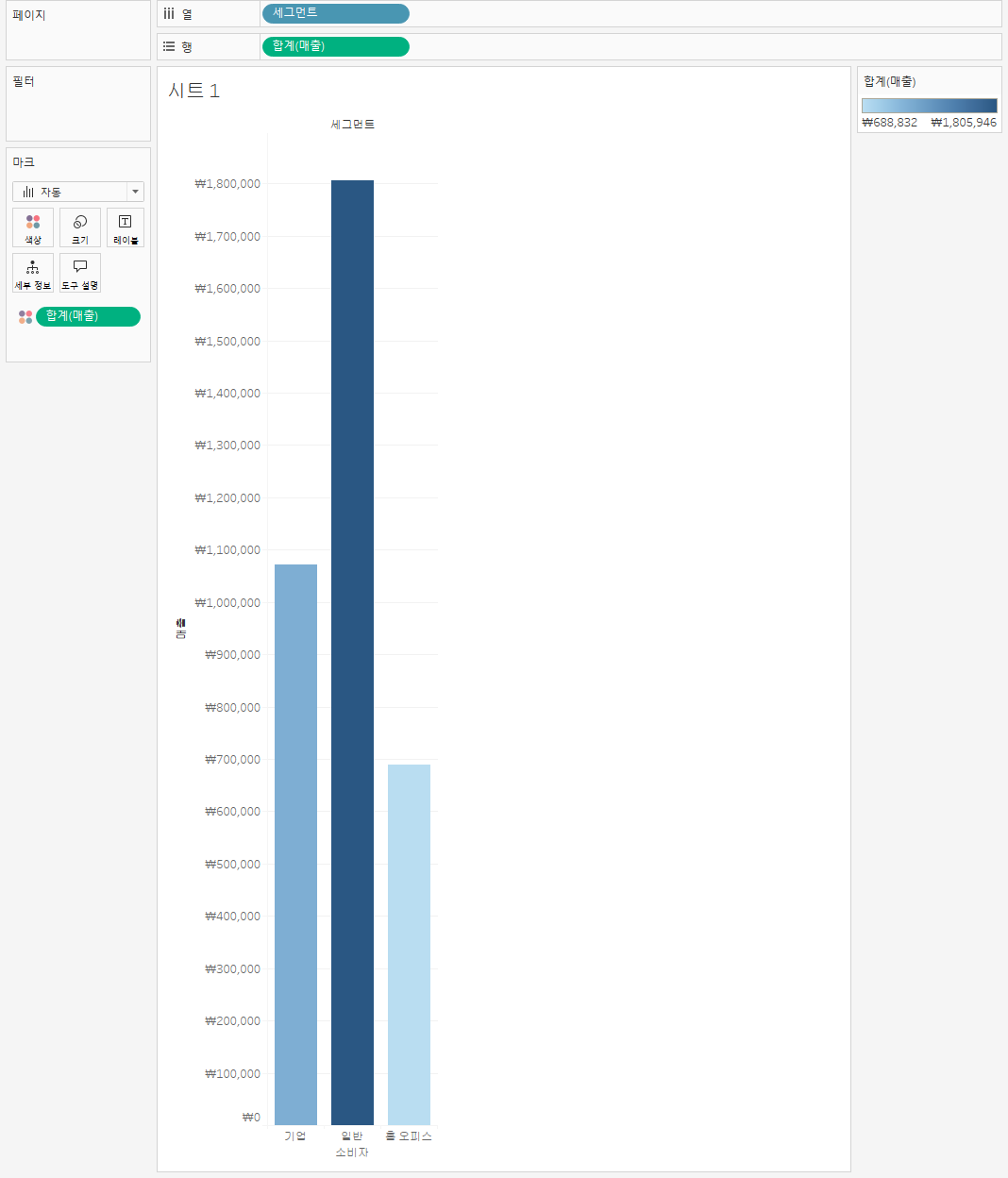This screenshot has height=1178, width=1008.
Task: Click the 필터 shelf label
Action: tap(24, 82)
